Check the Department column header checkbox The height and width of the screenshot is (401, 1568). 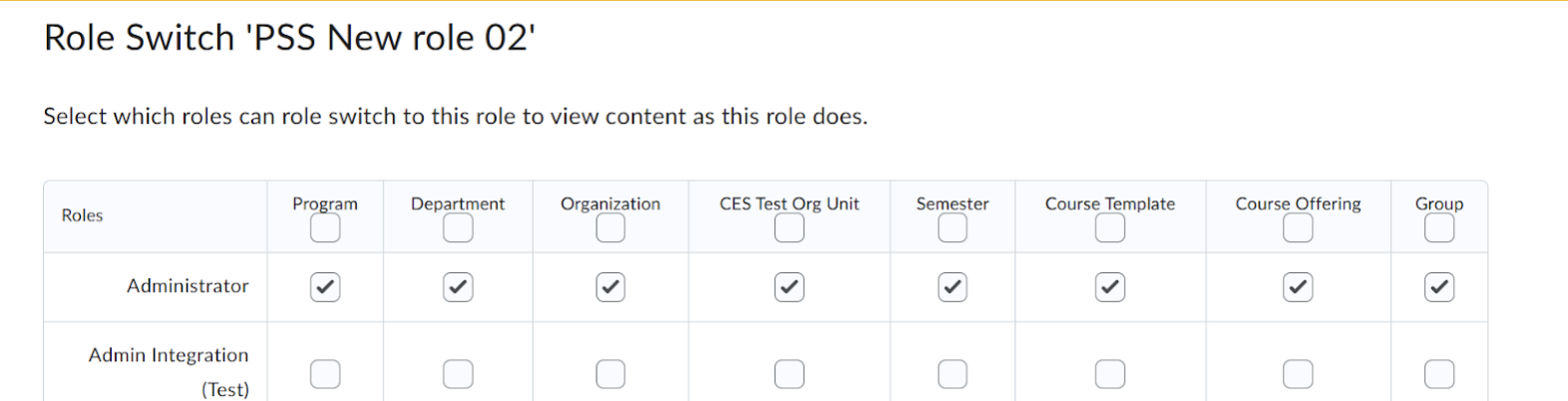(458, 228)
